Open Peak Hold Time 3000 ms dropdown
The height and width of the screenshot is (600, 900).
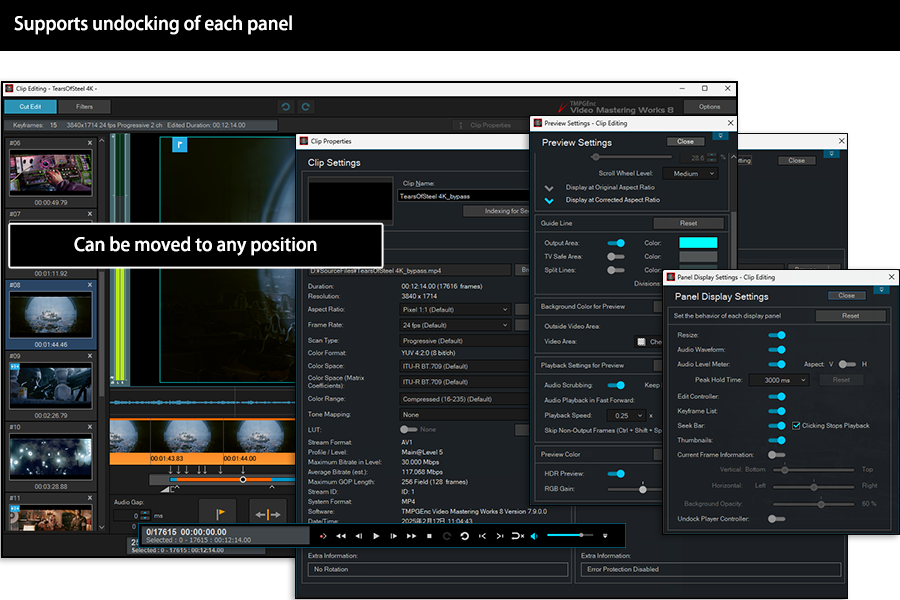coord(779,380)
